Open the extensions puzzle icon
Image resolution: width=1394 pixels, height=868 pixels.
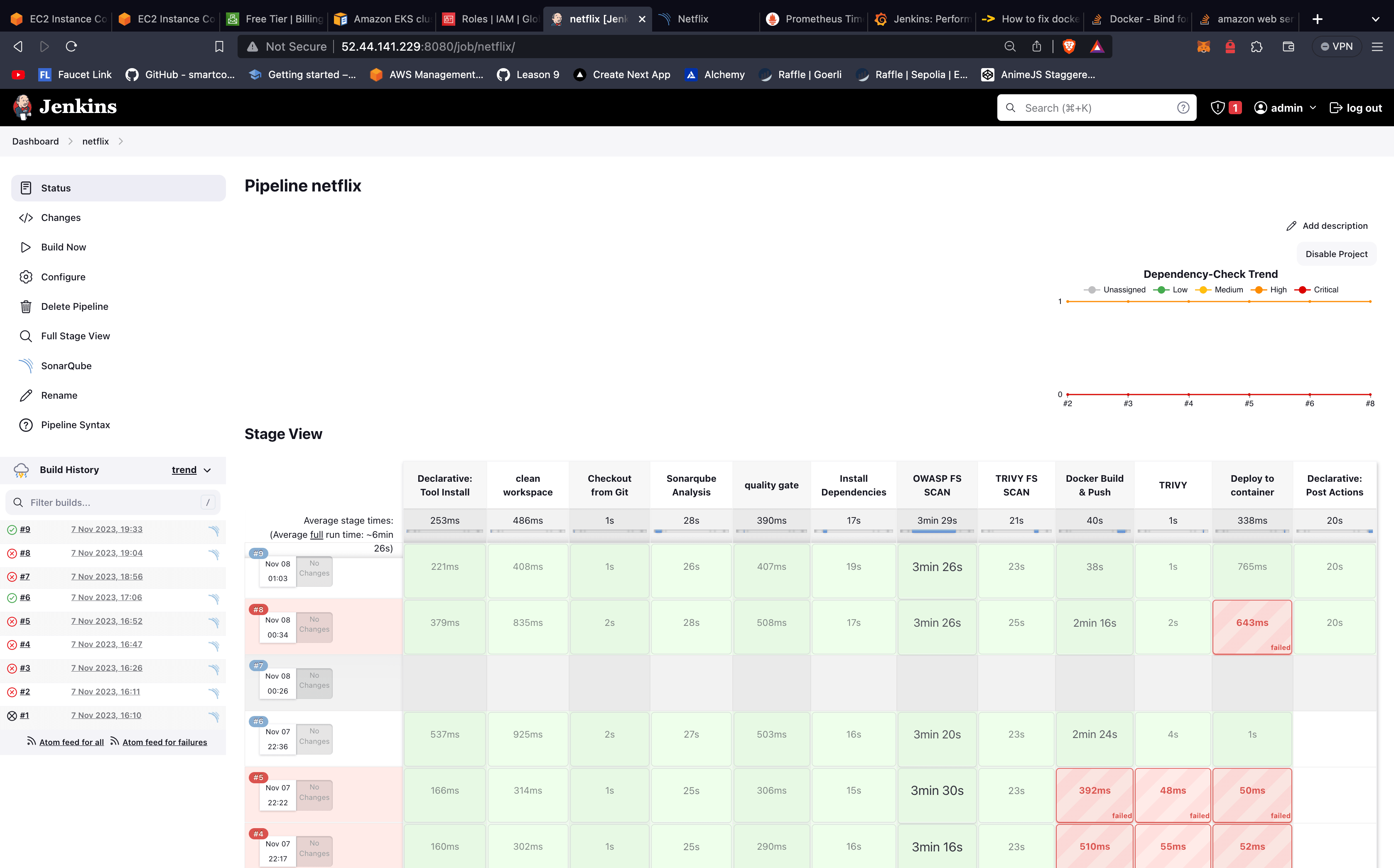[1257, 47]
